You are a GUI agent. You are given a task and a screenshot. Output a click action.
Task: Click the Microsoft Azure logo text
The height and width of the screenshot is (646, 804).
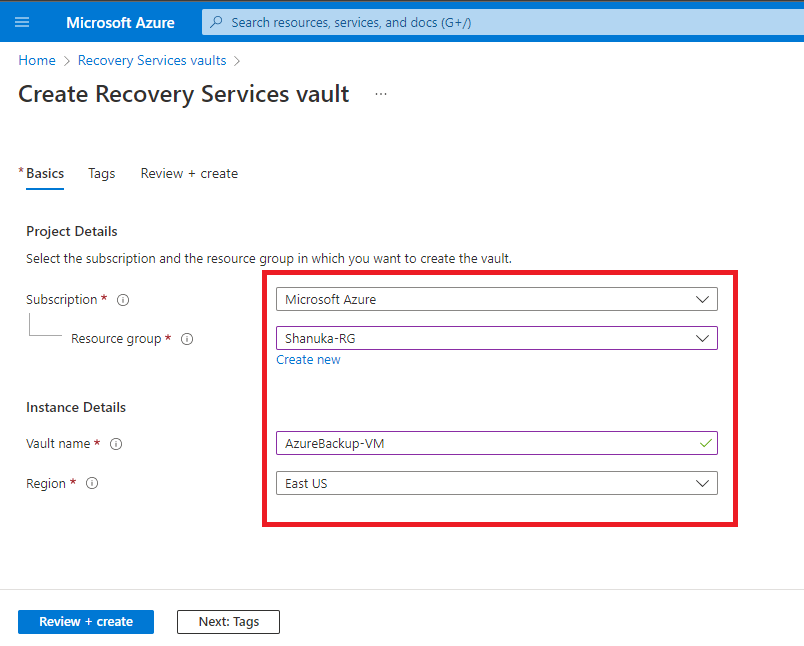pyautogui.click(x=120, y=23)
